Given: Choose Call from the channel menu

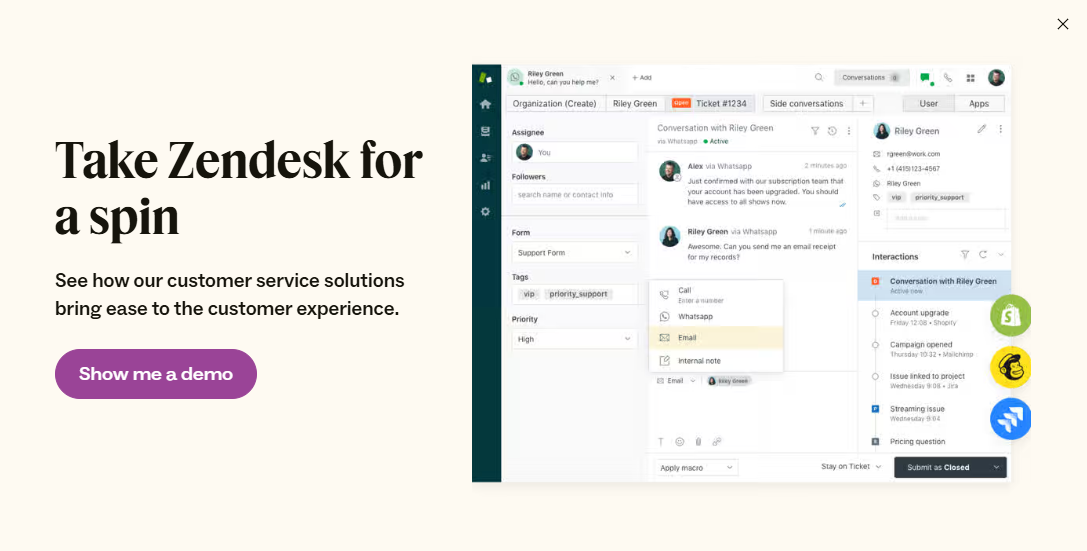Looking at the screenshot, I should 716,295.
